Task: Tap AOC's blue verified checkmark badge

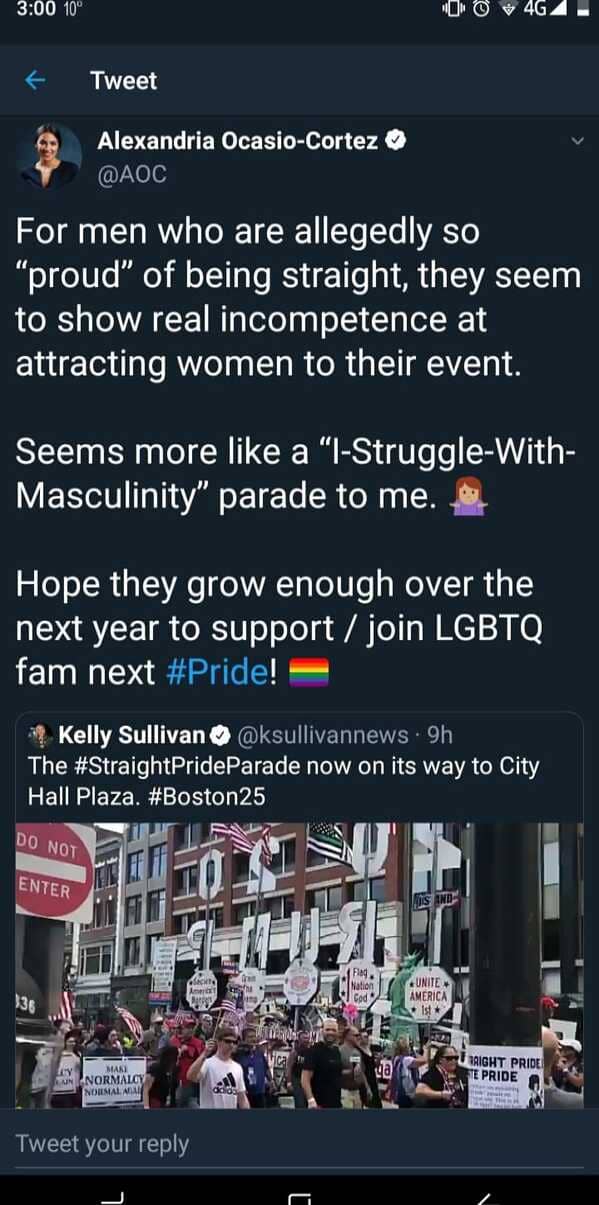Action: tap(396, 140)
